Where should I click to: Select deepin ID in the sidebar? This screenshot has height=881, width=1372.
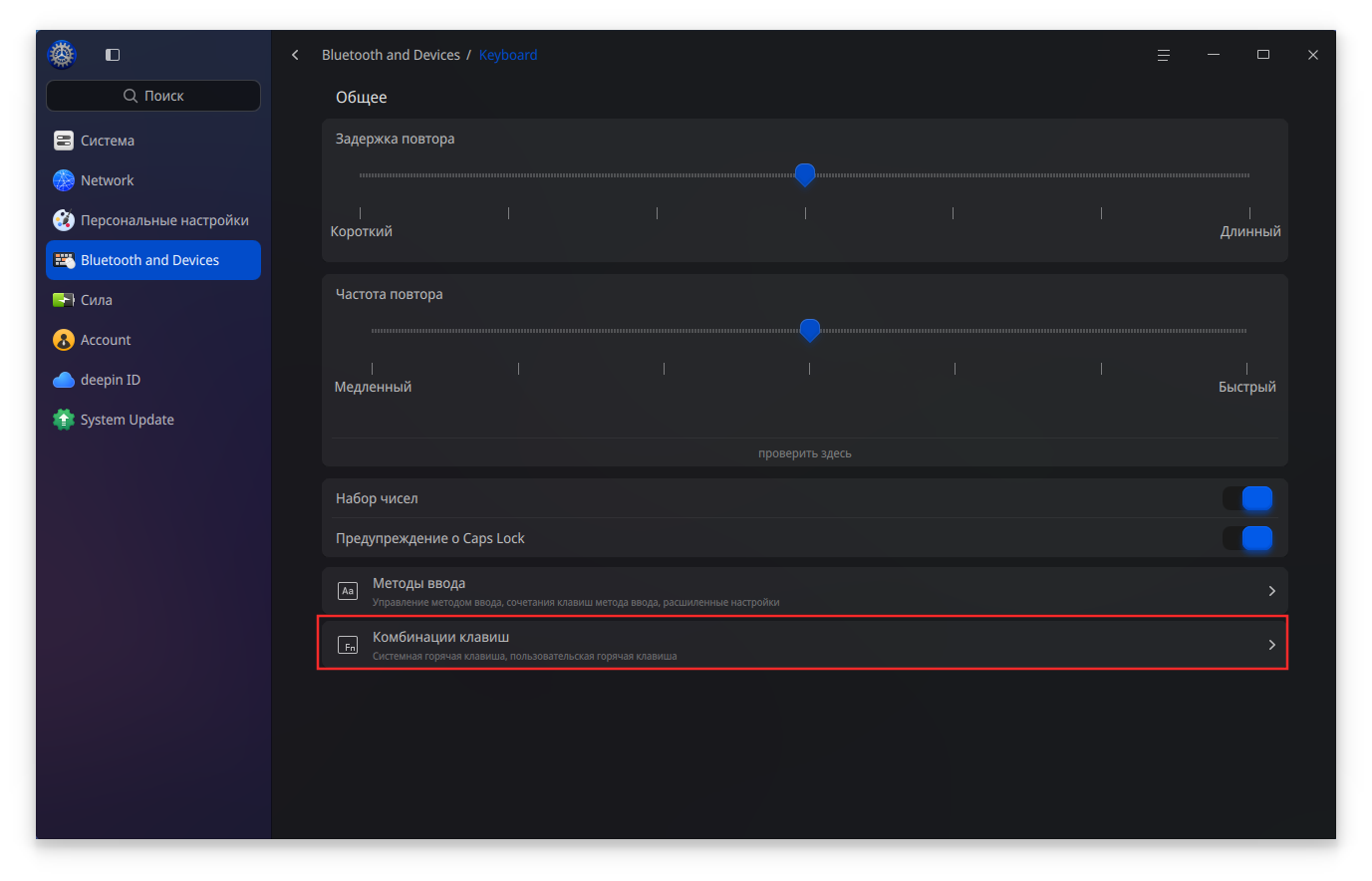153,380
